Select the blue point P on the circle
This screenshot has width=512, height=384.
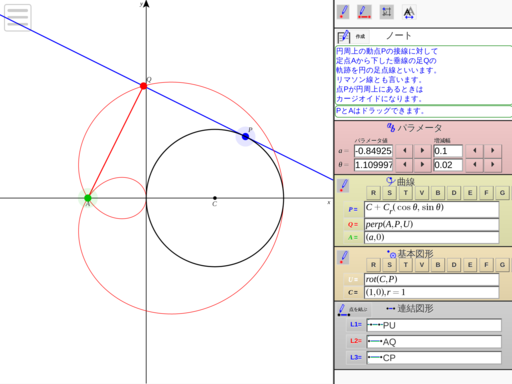(245, 136)
